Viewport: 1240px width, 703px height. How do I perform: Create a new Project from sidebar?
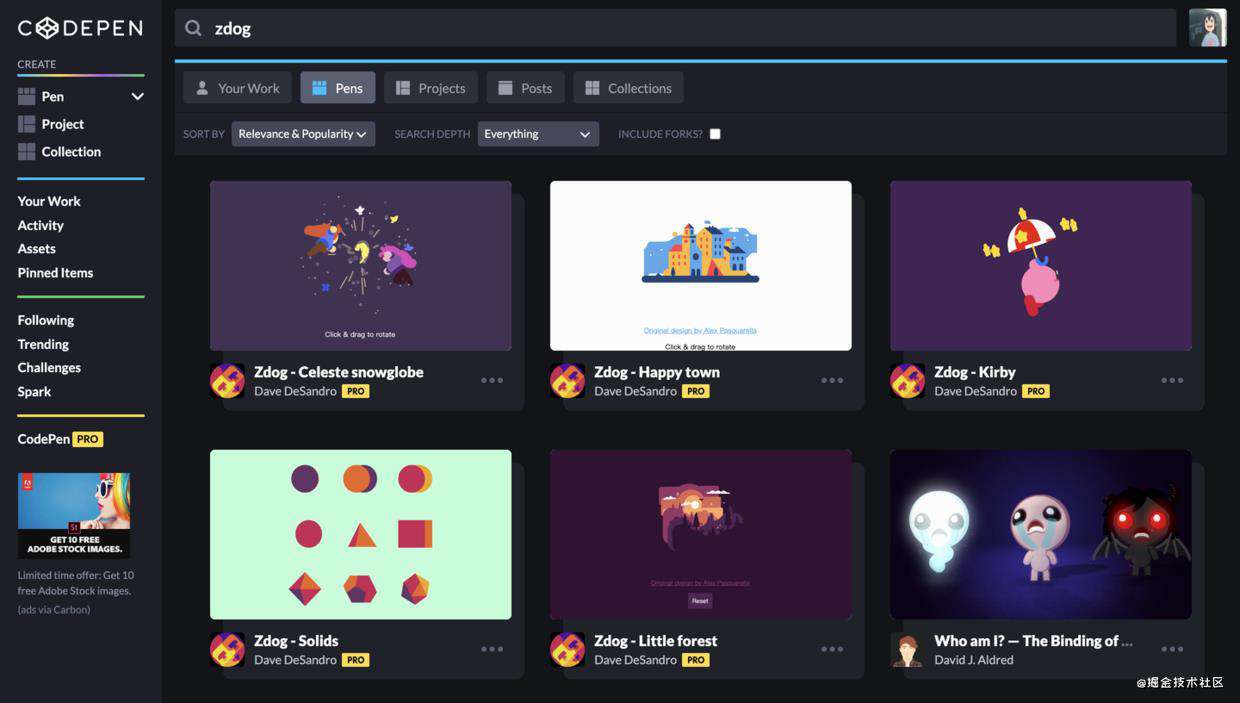pos(62,124)
